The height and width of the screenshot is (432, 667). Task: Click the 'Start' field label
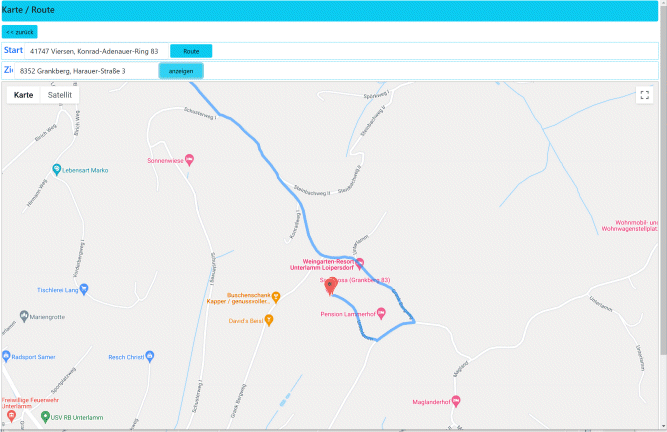pyautogui.click(x=13, y=50)
